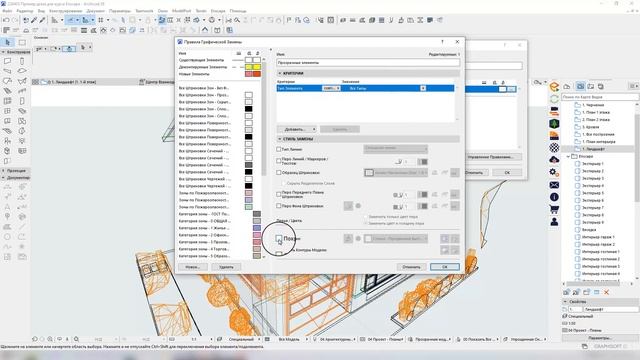Click the red X delete icon in Navigator
The height and width of the screenshot is (360, 640).
point(607,292)
